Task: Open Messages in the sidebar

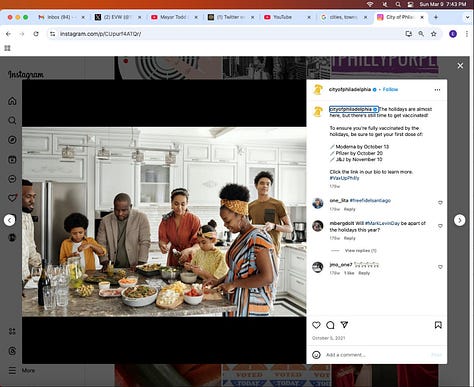Action: pyautogui.click(x=12, y=179)
